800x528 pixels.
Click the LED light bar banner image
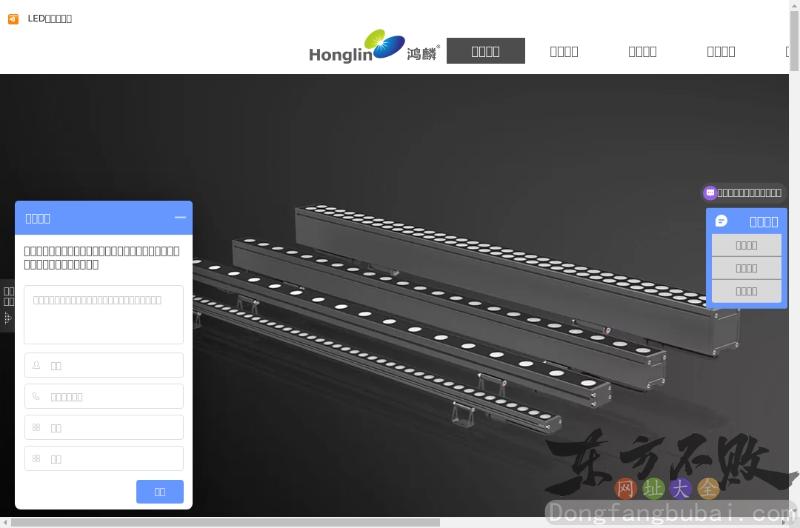point(450,300)
